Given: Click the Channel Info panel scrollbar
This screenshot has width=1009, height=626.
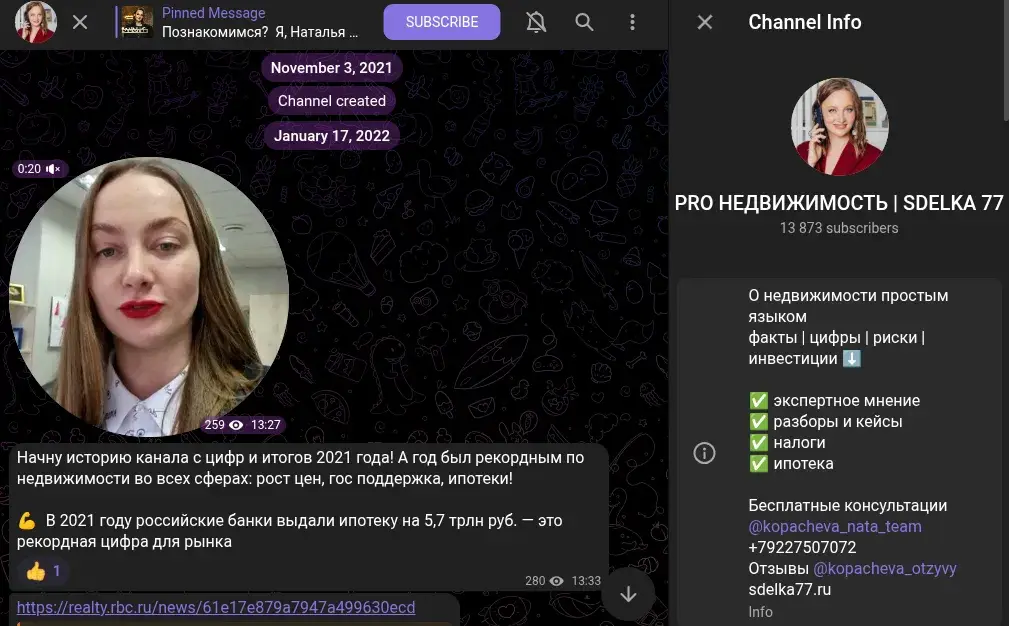Looking at the screenshot, I should 1006,60.
